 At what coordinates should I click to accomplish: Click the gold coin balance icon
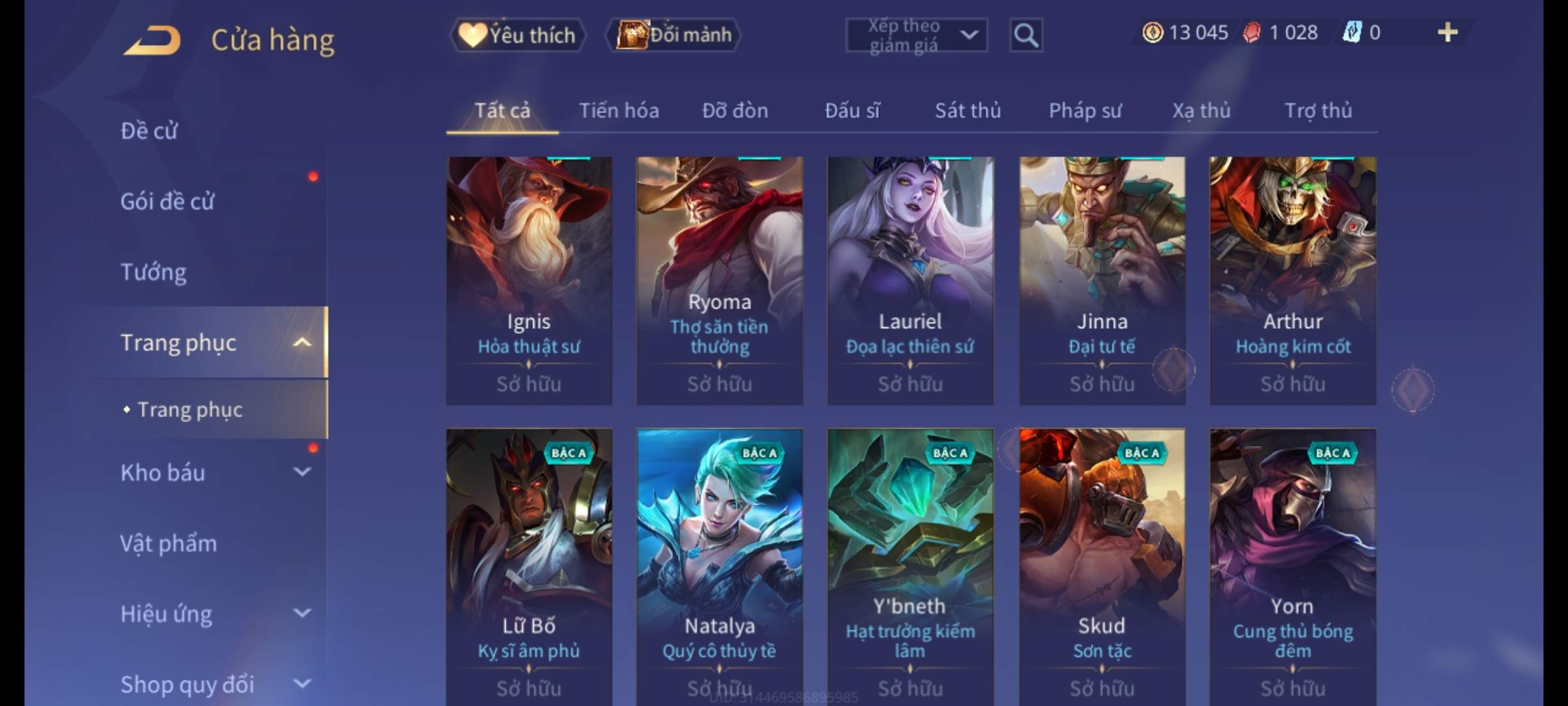pyautogui.click(x=1152, y=33)
